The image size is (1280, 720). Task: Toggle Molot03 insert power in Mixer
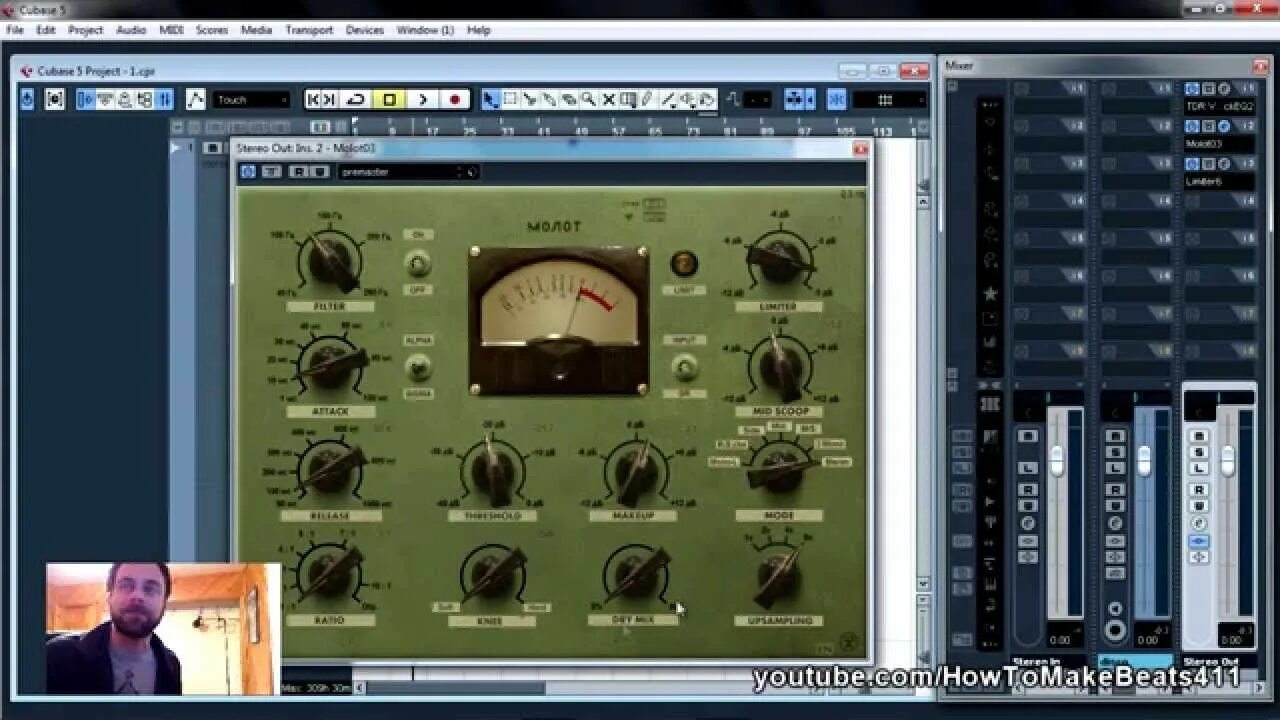pos(1192,127)
